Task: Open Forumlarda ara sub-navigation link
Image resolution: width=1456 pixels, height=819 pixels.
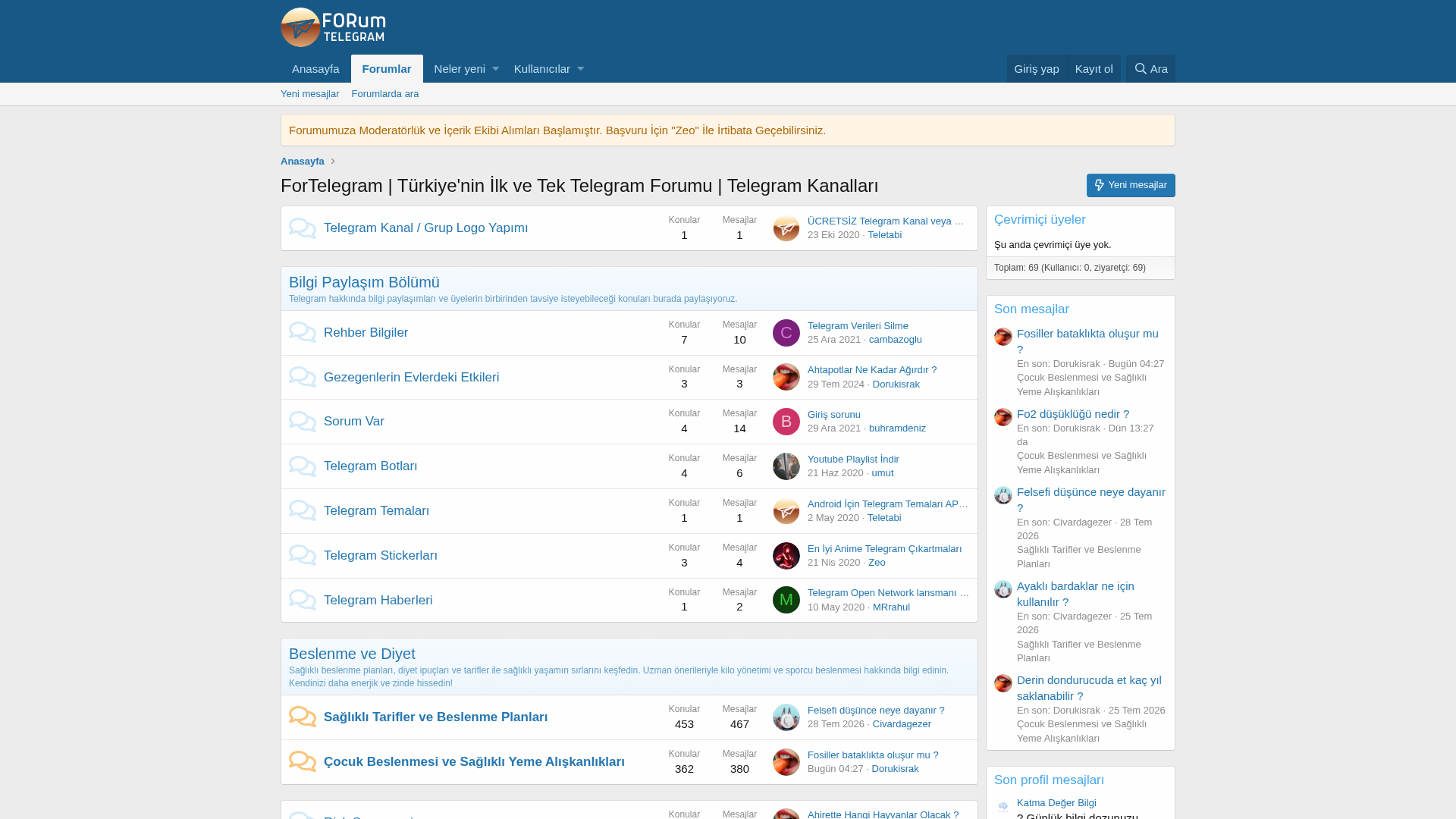Action: pos(385,94)
